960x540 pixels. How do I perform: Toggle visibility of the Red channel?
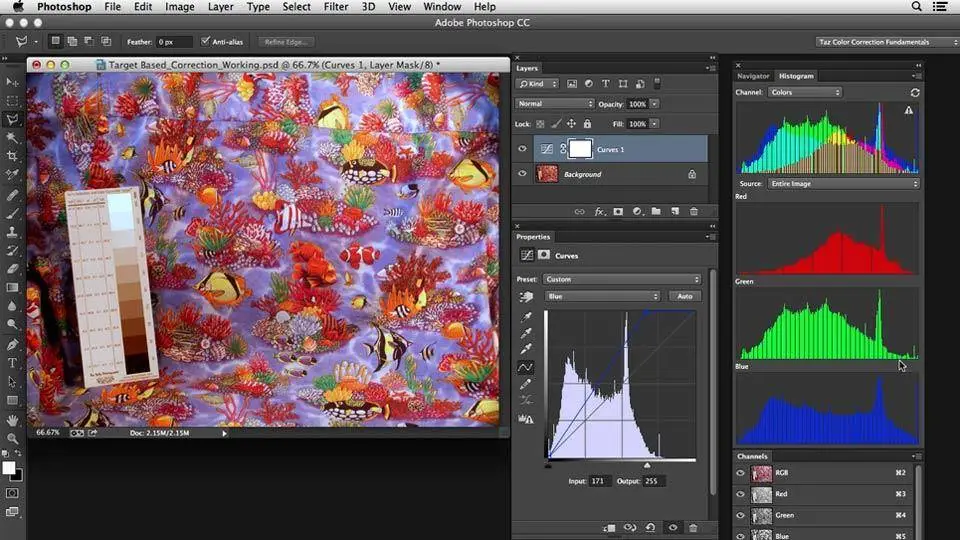[741, 494]
